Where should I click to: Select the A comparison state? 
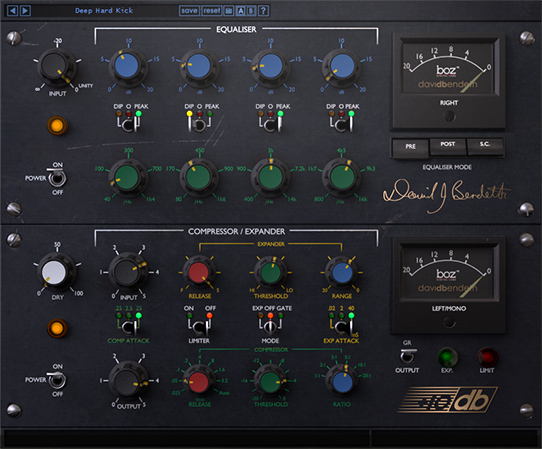point(241,11)
